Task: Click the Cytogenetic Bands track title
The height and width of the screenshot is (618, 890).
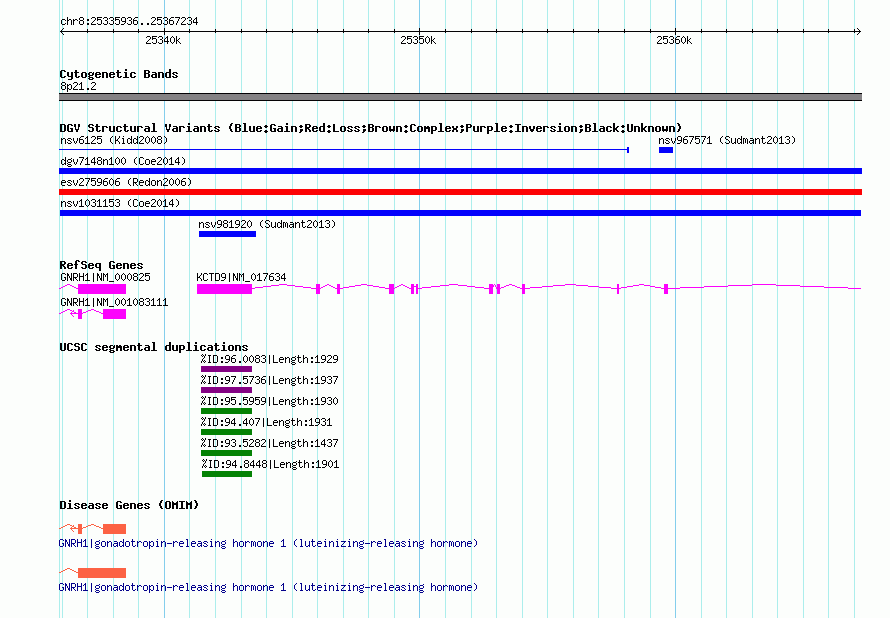Action: coord(119,74)
